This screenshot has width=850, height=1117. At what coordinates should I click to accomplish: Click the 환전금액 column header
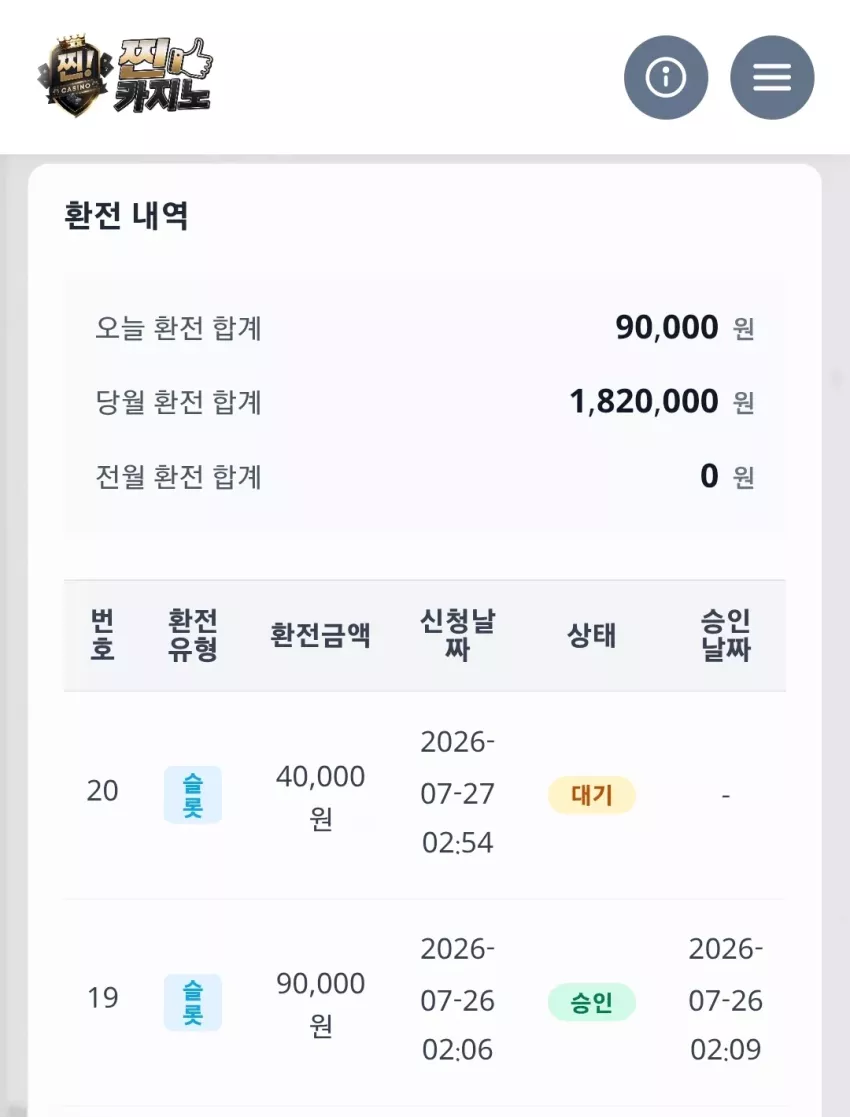[320, 635]
